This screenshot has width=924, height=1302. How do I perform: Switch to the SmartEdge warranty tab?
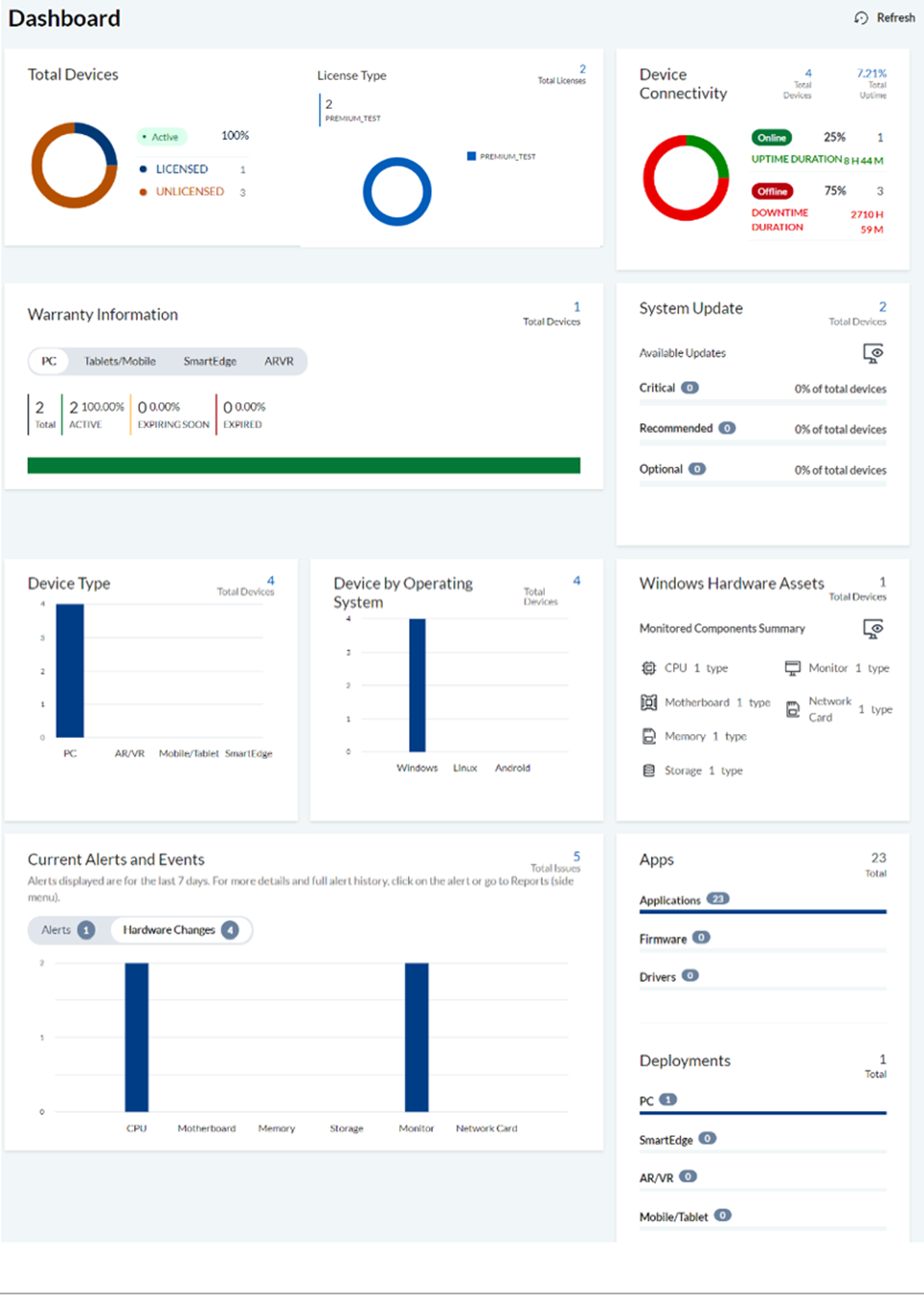click(x=210, y=362)
